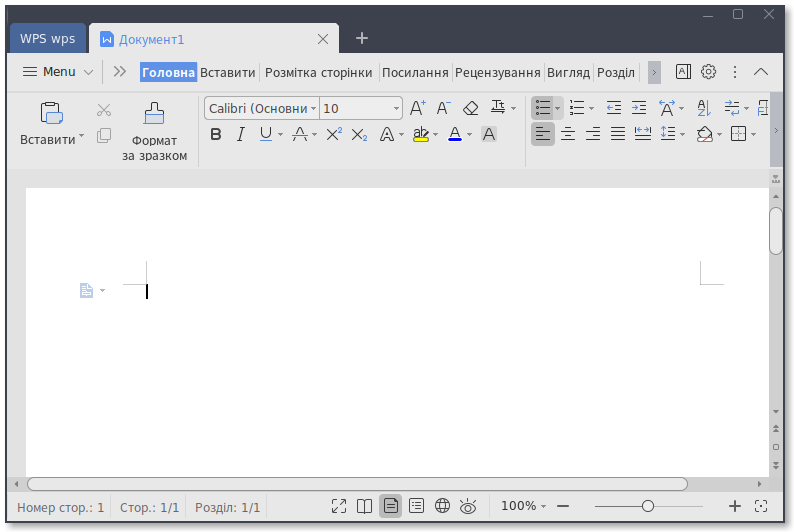Toggle Underline formatting

tap(265, 134)
